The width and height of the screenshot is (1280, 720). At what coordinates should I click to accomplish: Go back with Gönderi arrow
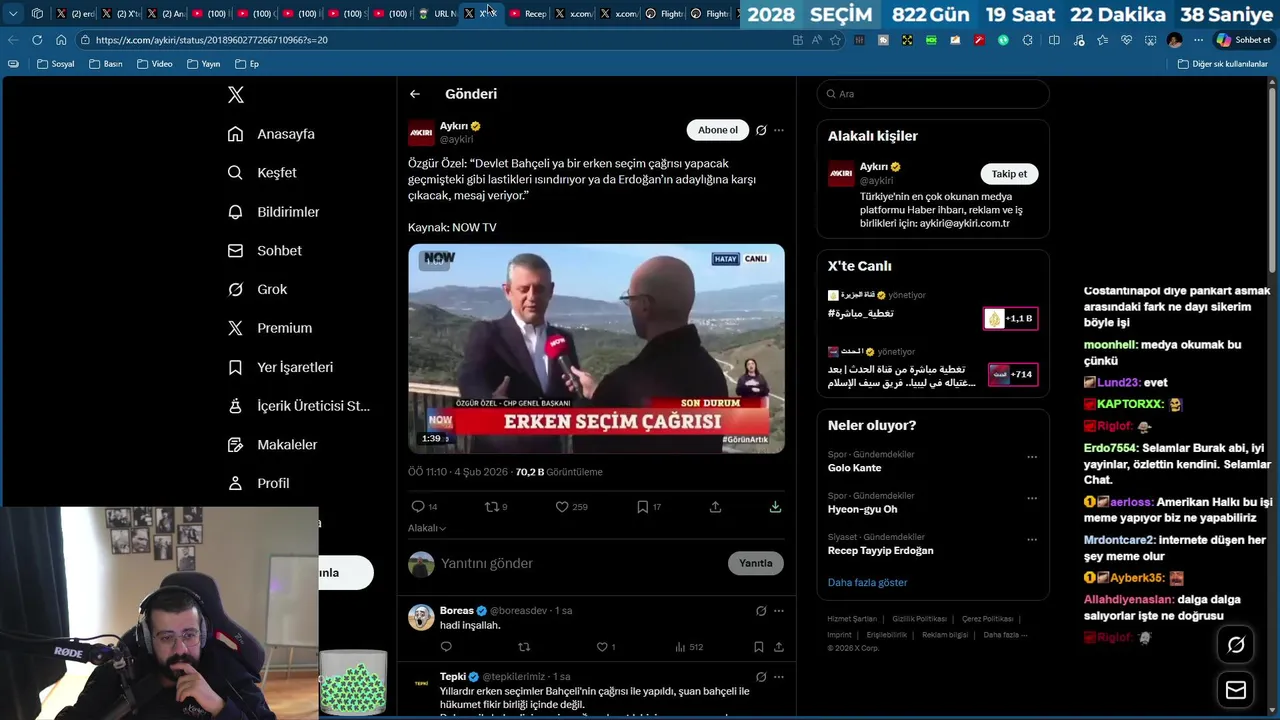coord(415,94)
